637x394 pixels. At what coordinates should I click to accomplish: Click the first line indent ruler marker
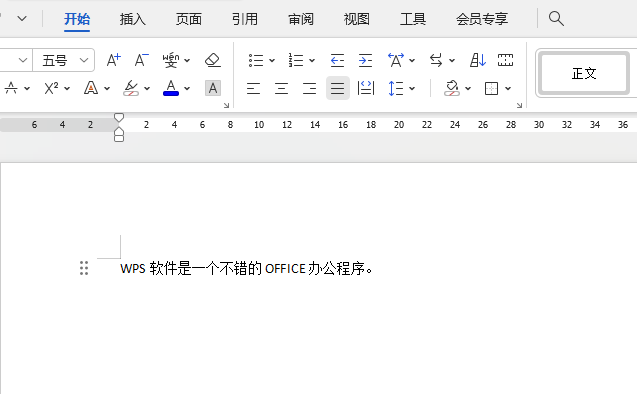[119, 117]
